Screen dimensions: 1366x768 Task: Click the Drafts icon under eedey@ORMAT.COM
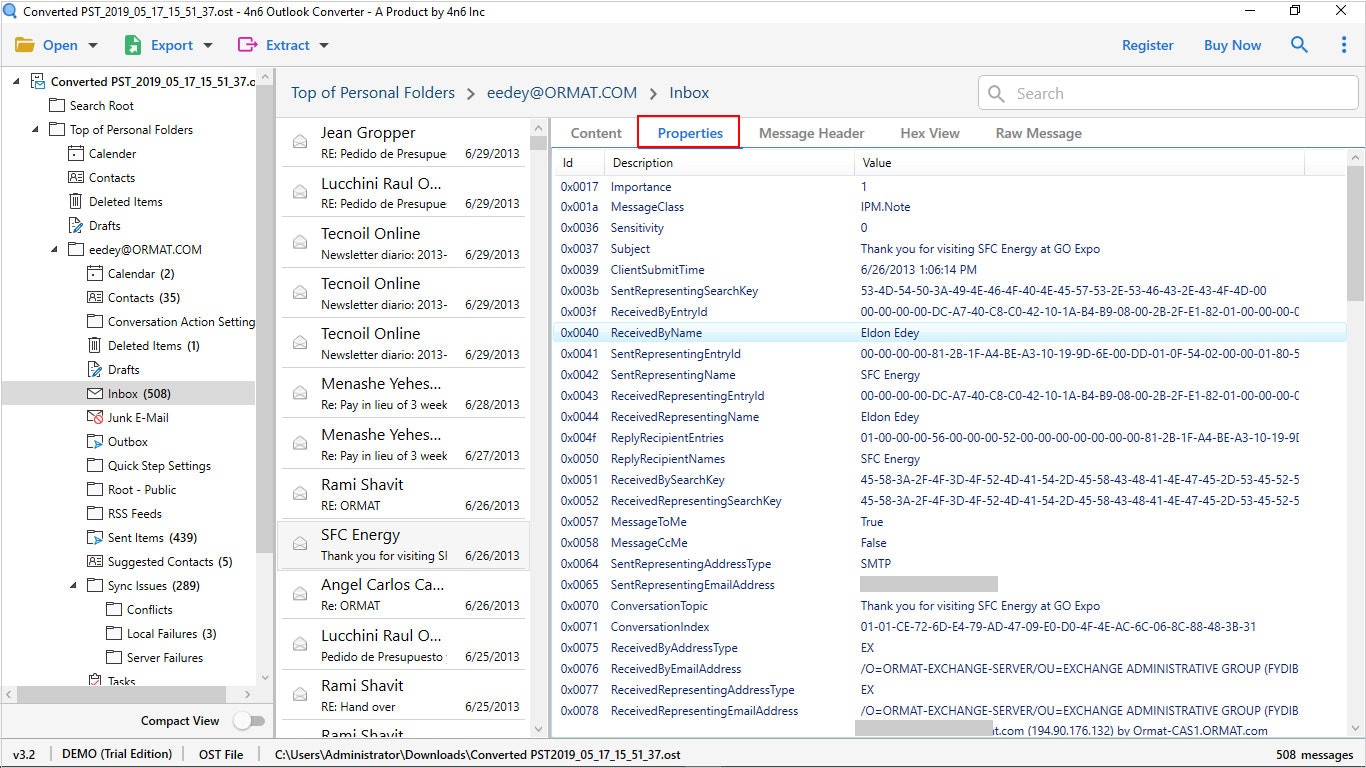click(95, 370)
